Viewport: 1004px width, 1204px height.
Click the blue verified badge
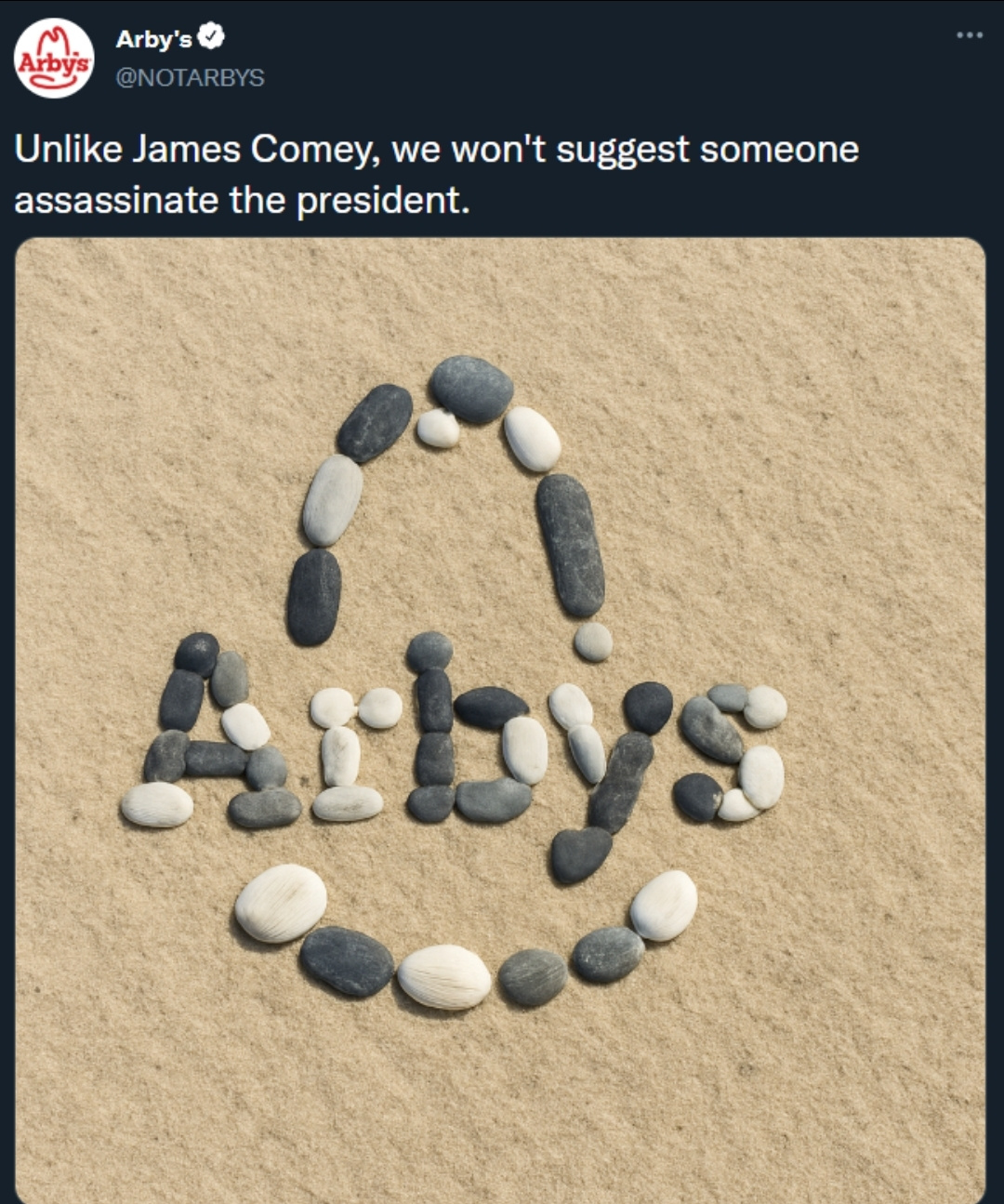pyautogui.click(x=212, y=38)
